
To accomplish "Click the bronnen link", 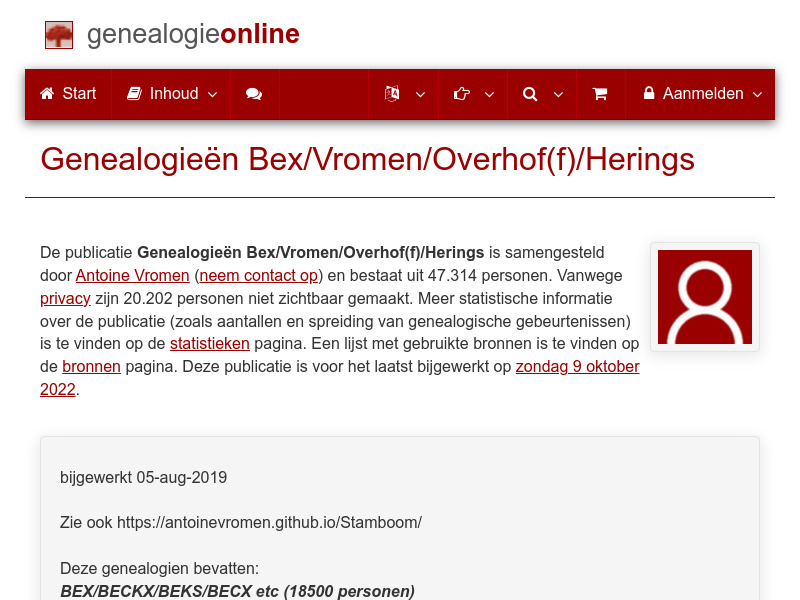I will click(91, 366).
